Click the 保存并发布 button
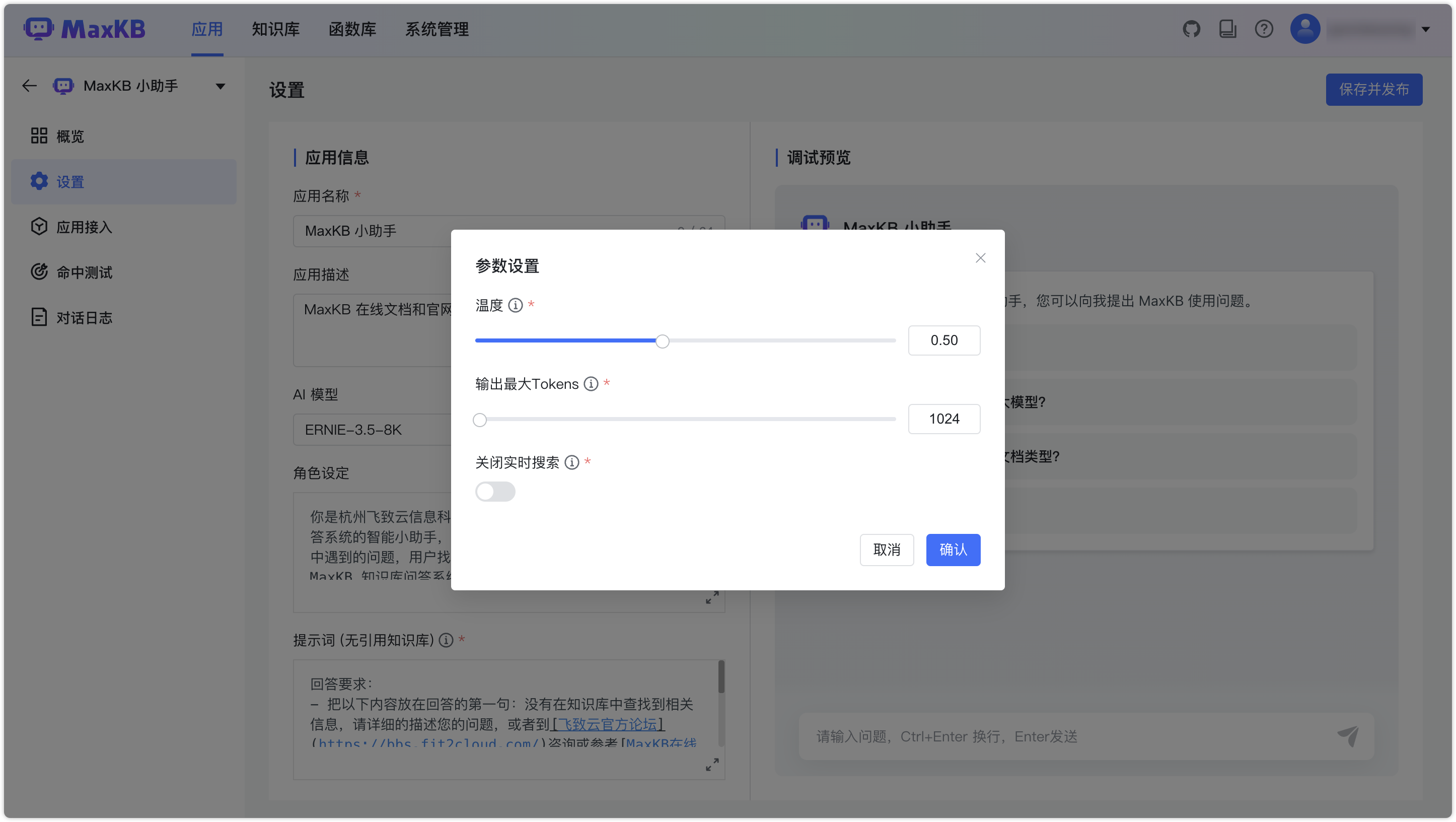 coord(1374,89)
